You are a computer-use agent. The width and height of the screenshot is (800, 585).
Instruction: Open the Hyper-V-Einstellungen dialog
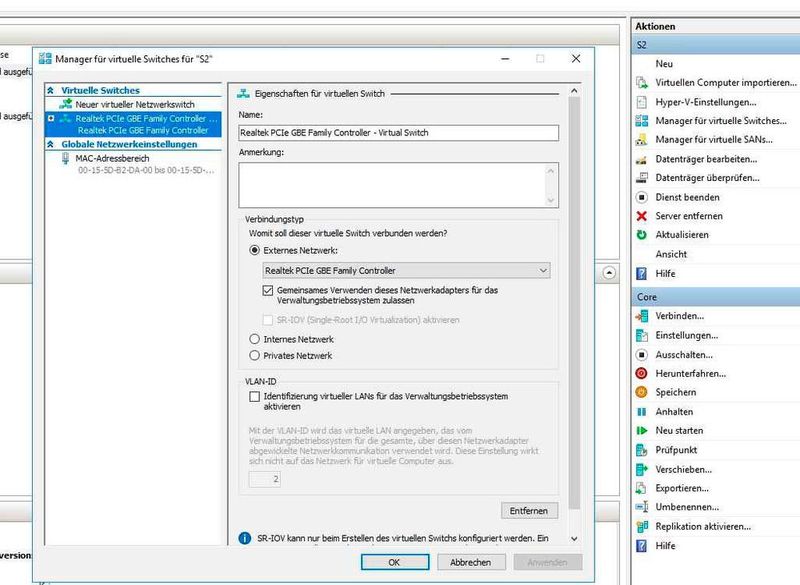coord(710,103)
